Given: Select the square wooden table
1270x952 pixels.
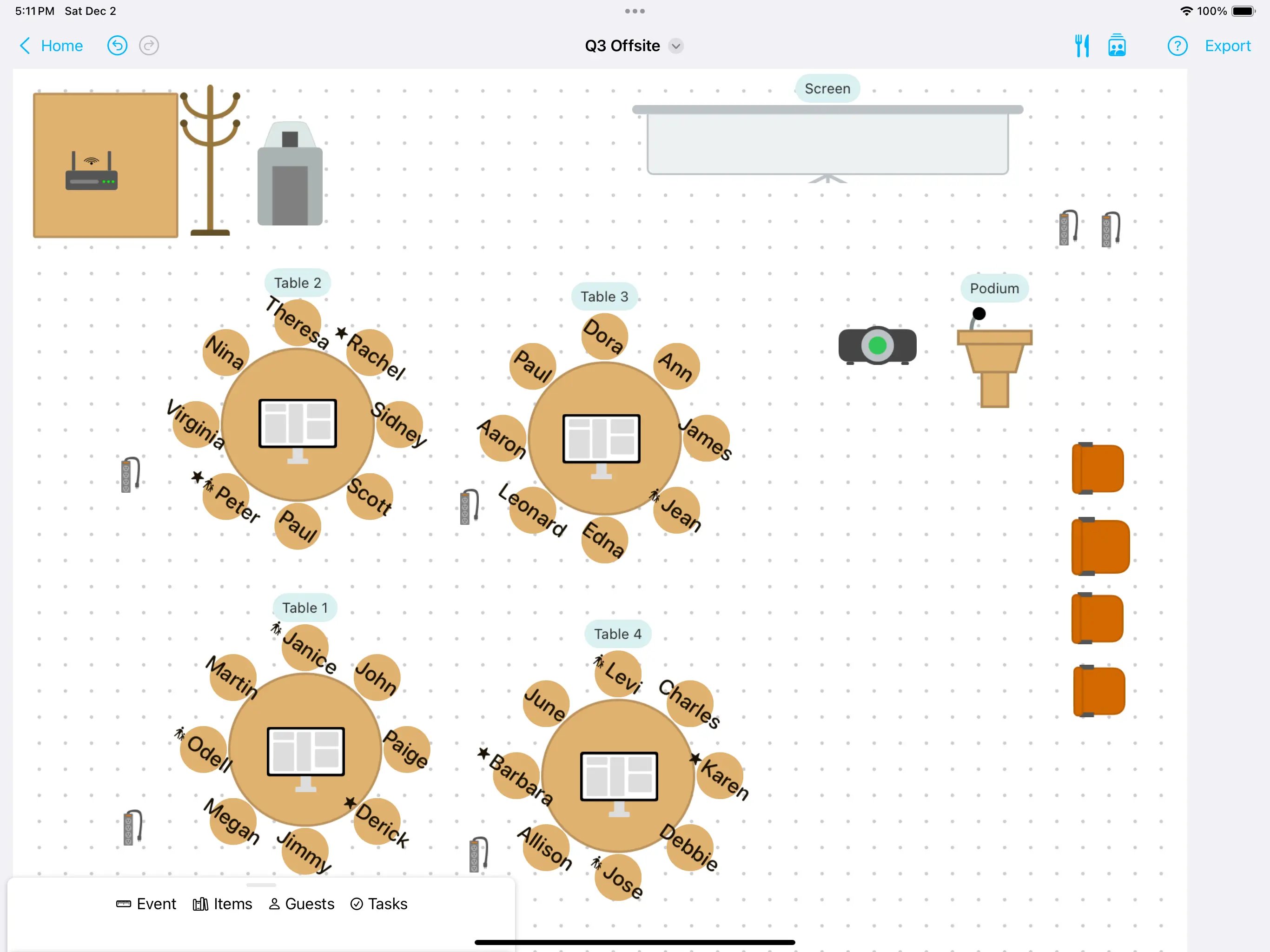Looking at the screenshot, I should point(106,165).
